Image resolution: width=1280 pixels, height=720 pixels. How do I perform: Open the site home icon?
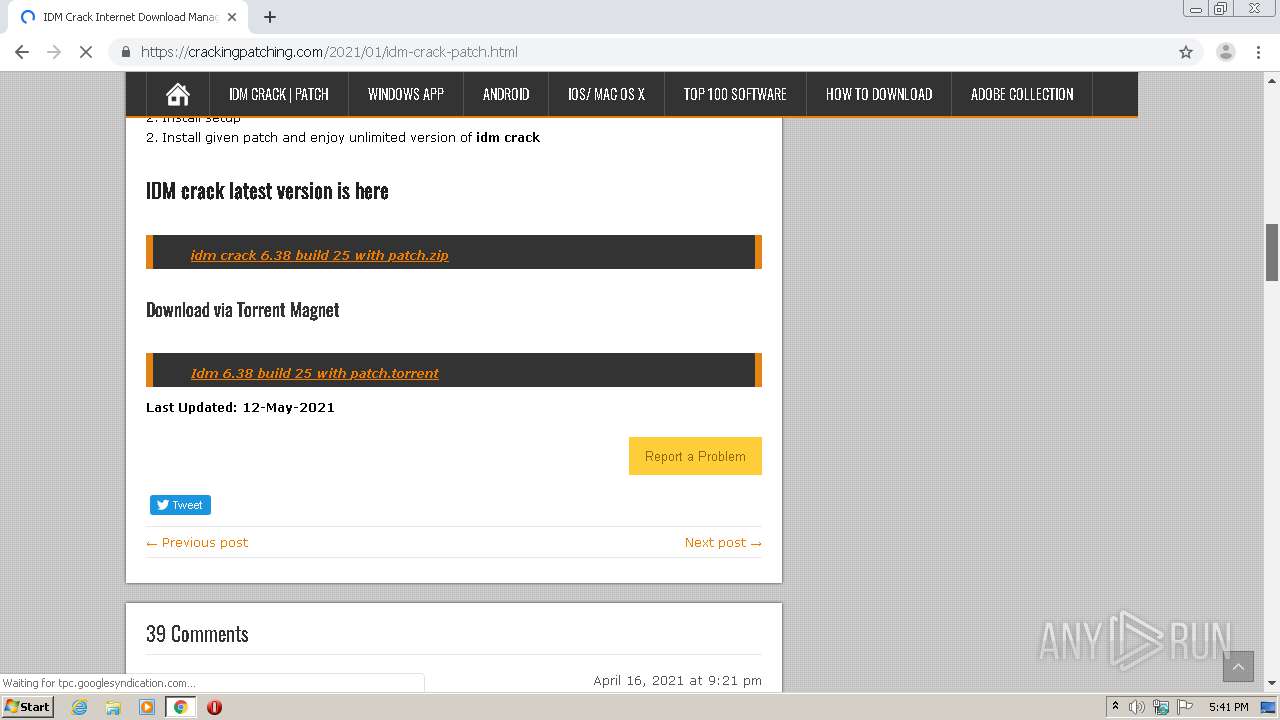178,94
